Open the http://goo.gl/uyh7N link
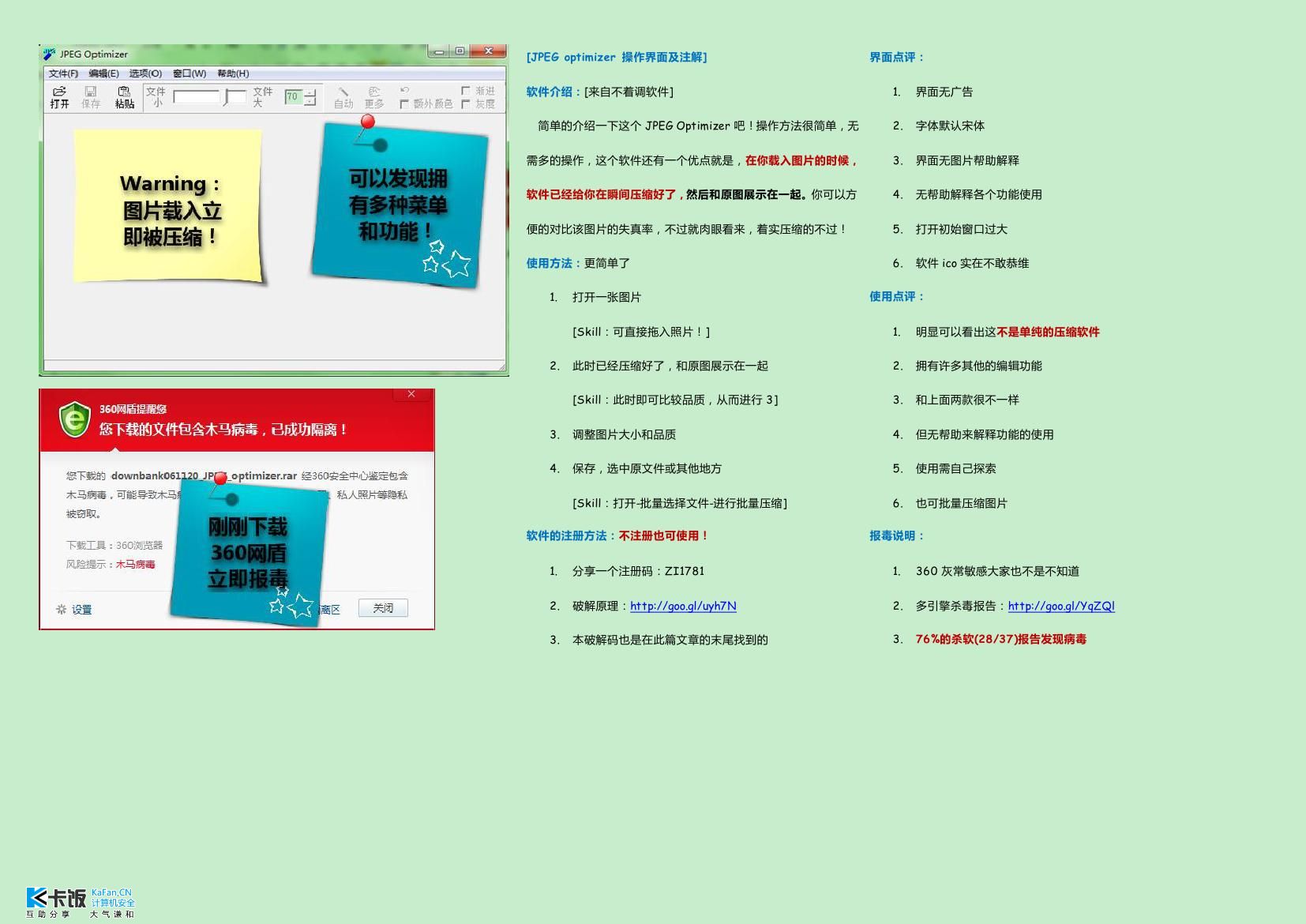This screenshot has height=924, width=1306. (x=683, y=606)
